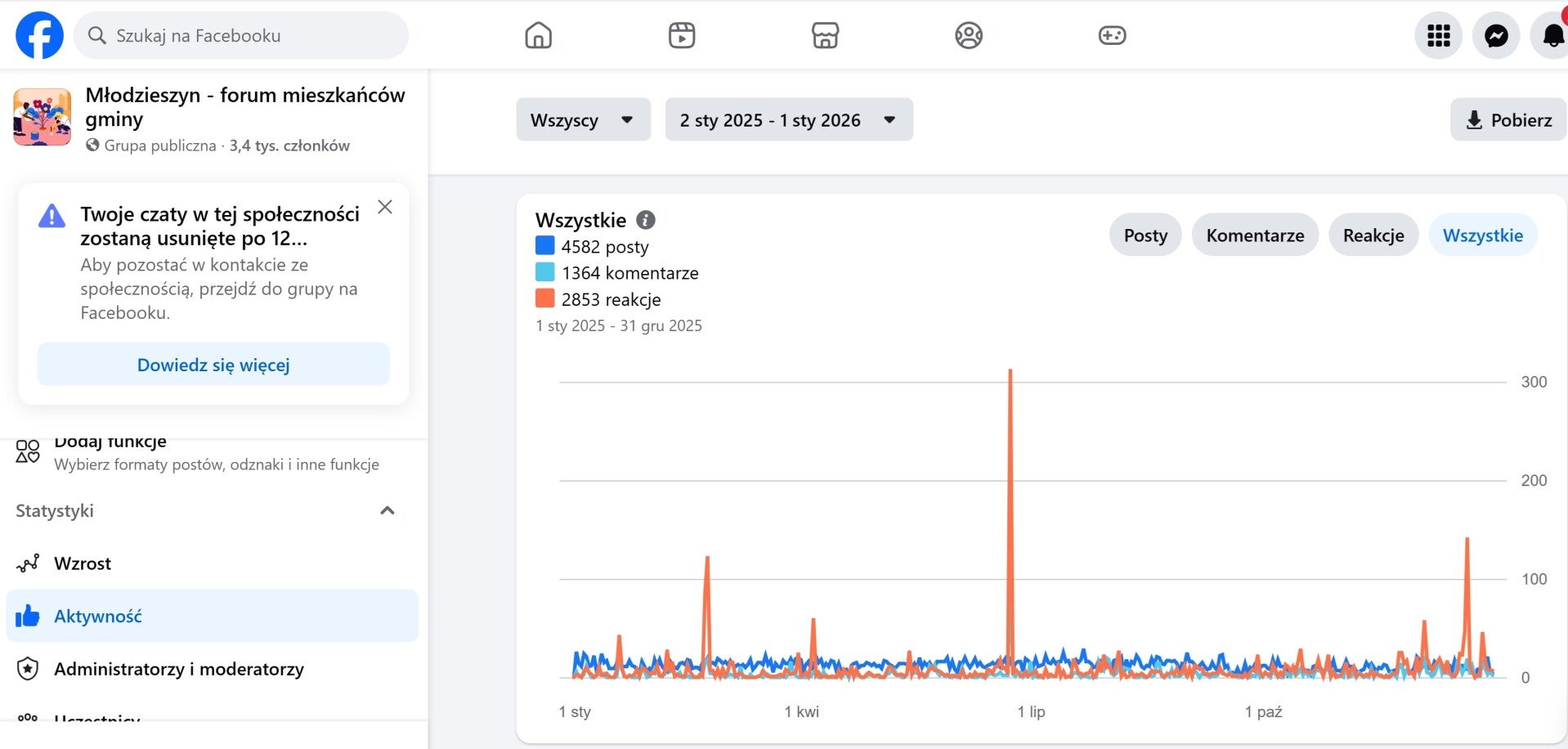Go to Wzrost statistics

[83, 563]
